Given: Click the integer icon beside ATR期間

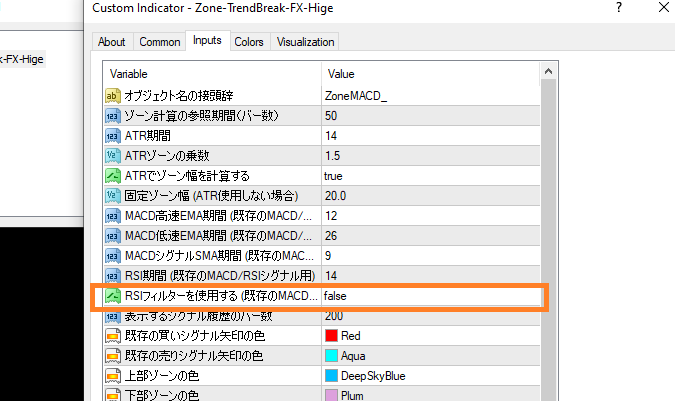Looking at the screenshot, I should tap(113, 136).
